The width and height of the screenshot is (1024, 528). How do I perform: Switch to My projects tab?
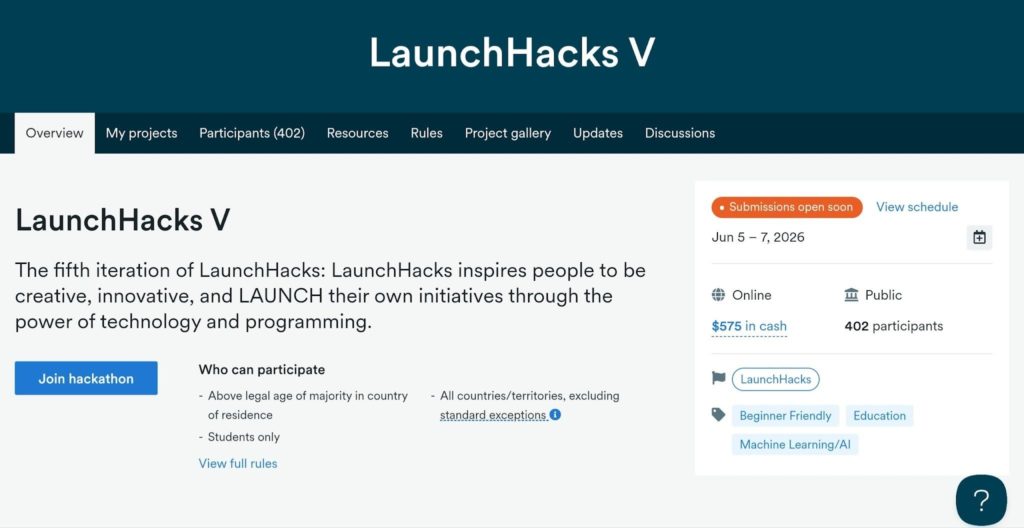(142, 133)
